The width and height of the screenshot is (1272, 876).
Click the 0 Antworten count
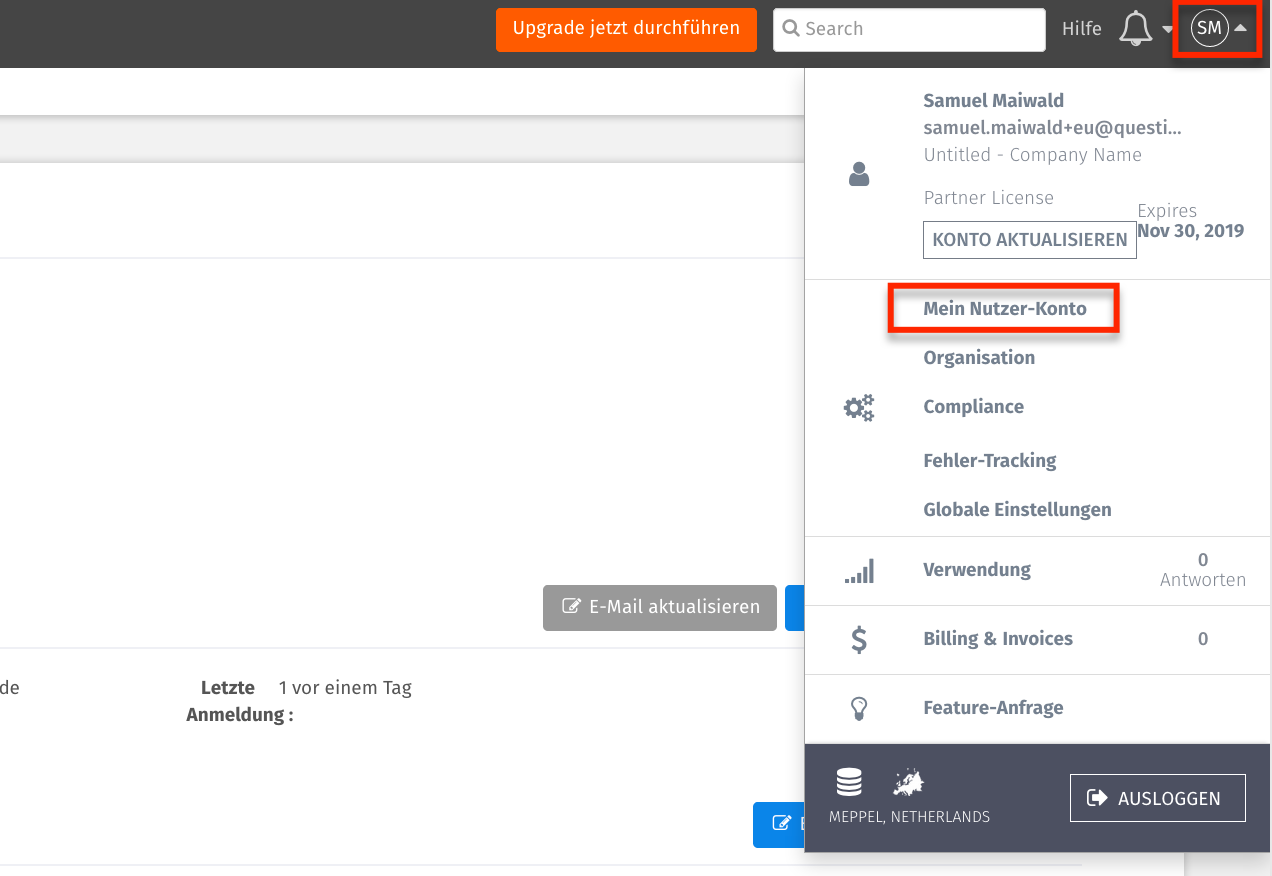point(1203,570)
